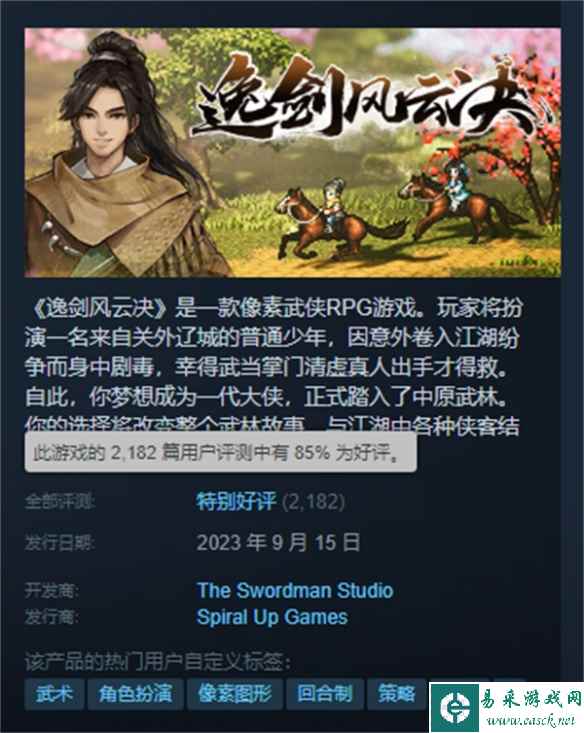Open the Spiral Up Games publisher link
This screenshot has width=584, height=733.
click(x=272, y=617)
